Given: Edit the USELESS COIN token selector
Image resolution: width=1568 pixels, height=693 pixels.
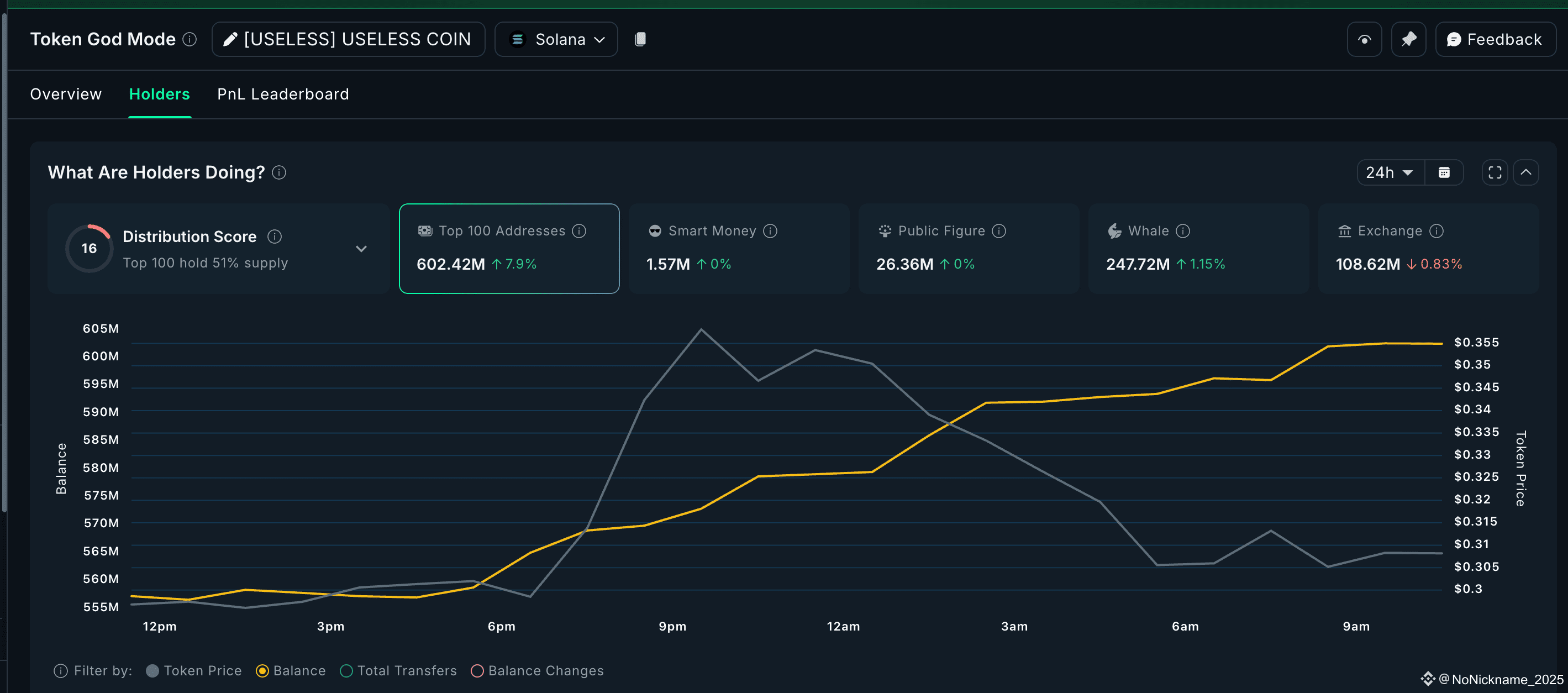Looking at the screenshot, I should tap(348, 40).
